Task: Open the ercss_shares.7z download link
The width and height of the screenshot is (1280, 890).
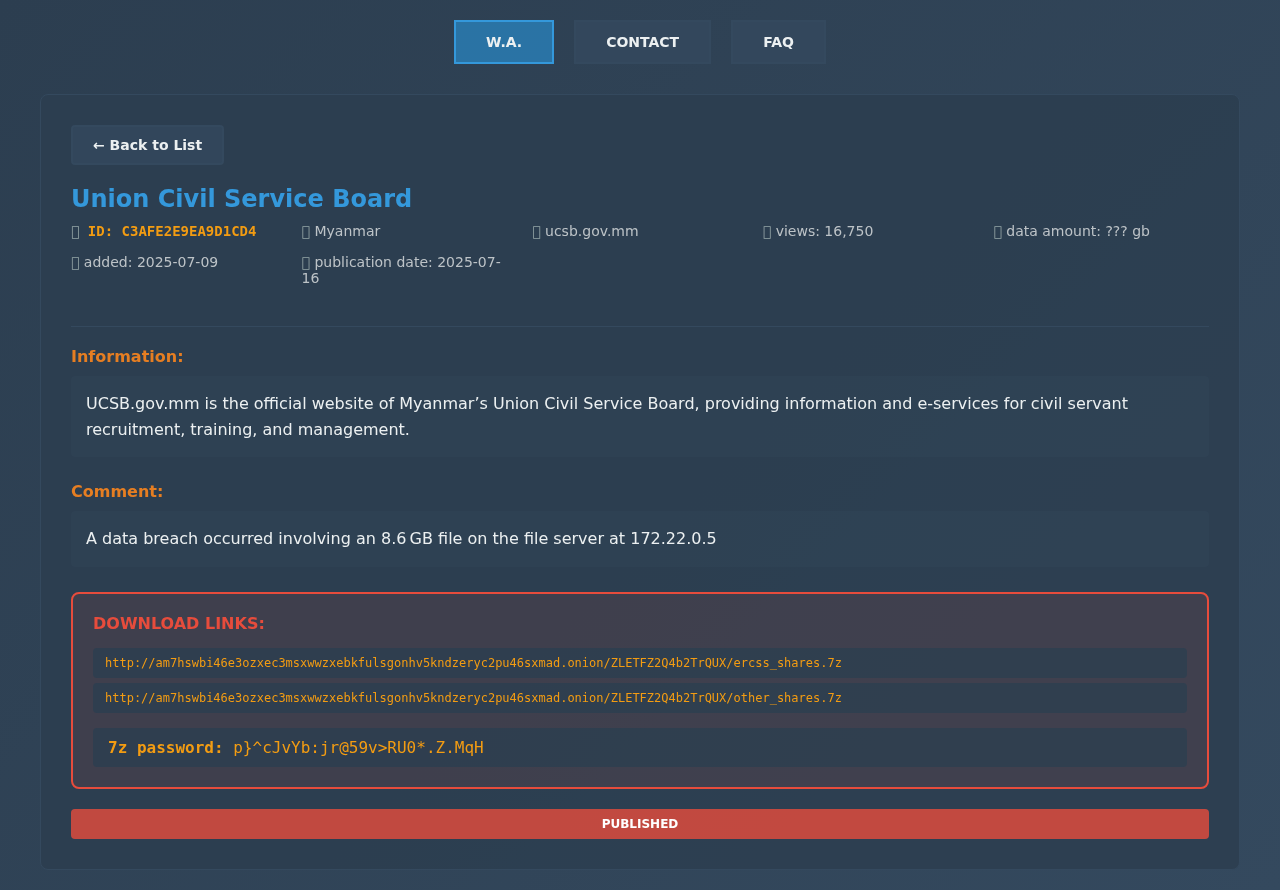Action: pos(473,662)
